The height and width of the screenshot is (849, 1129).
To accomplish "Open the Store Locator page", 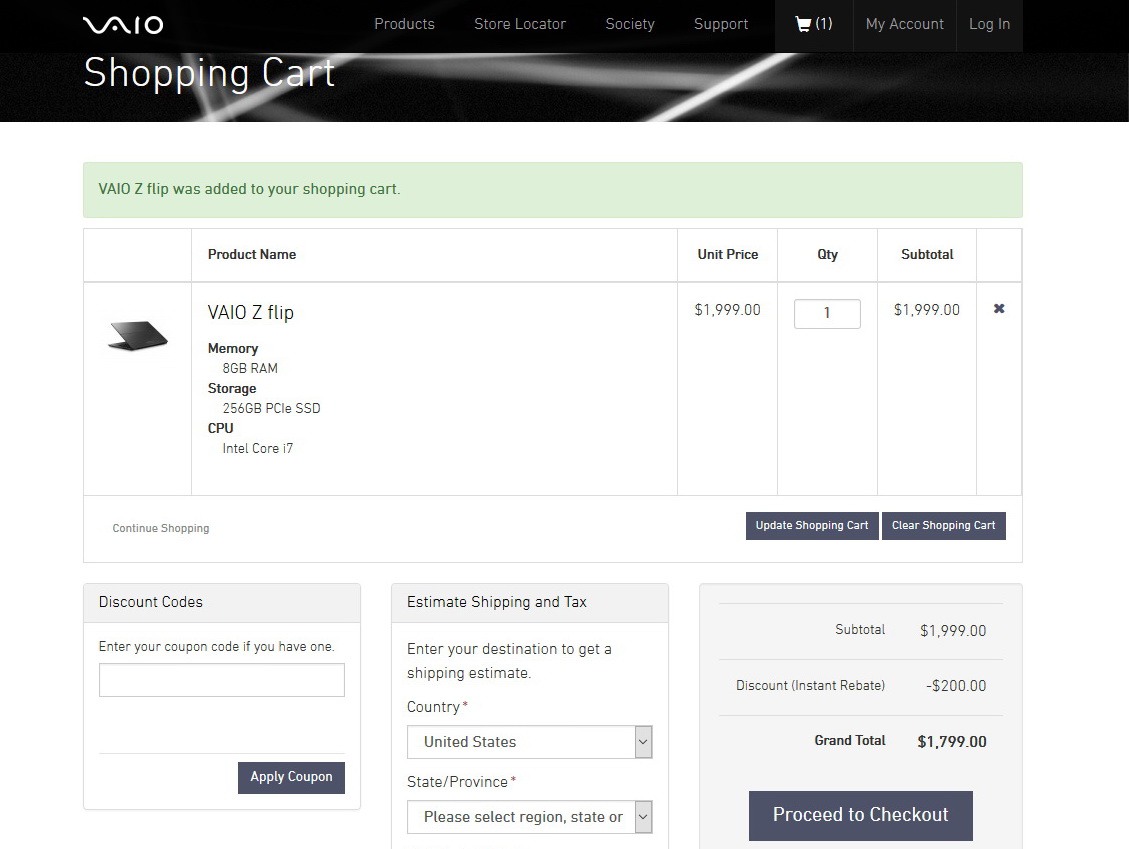I will tap(520, 24).
